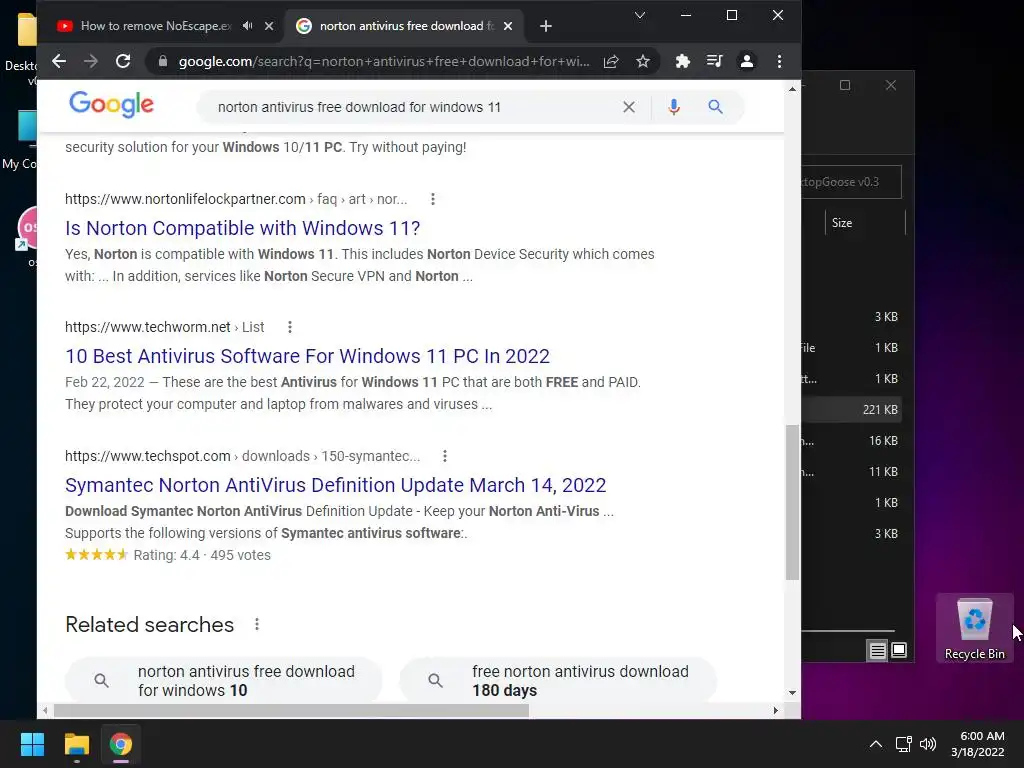Open volume control tray icon

tap(928, 744)
